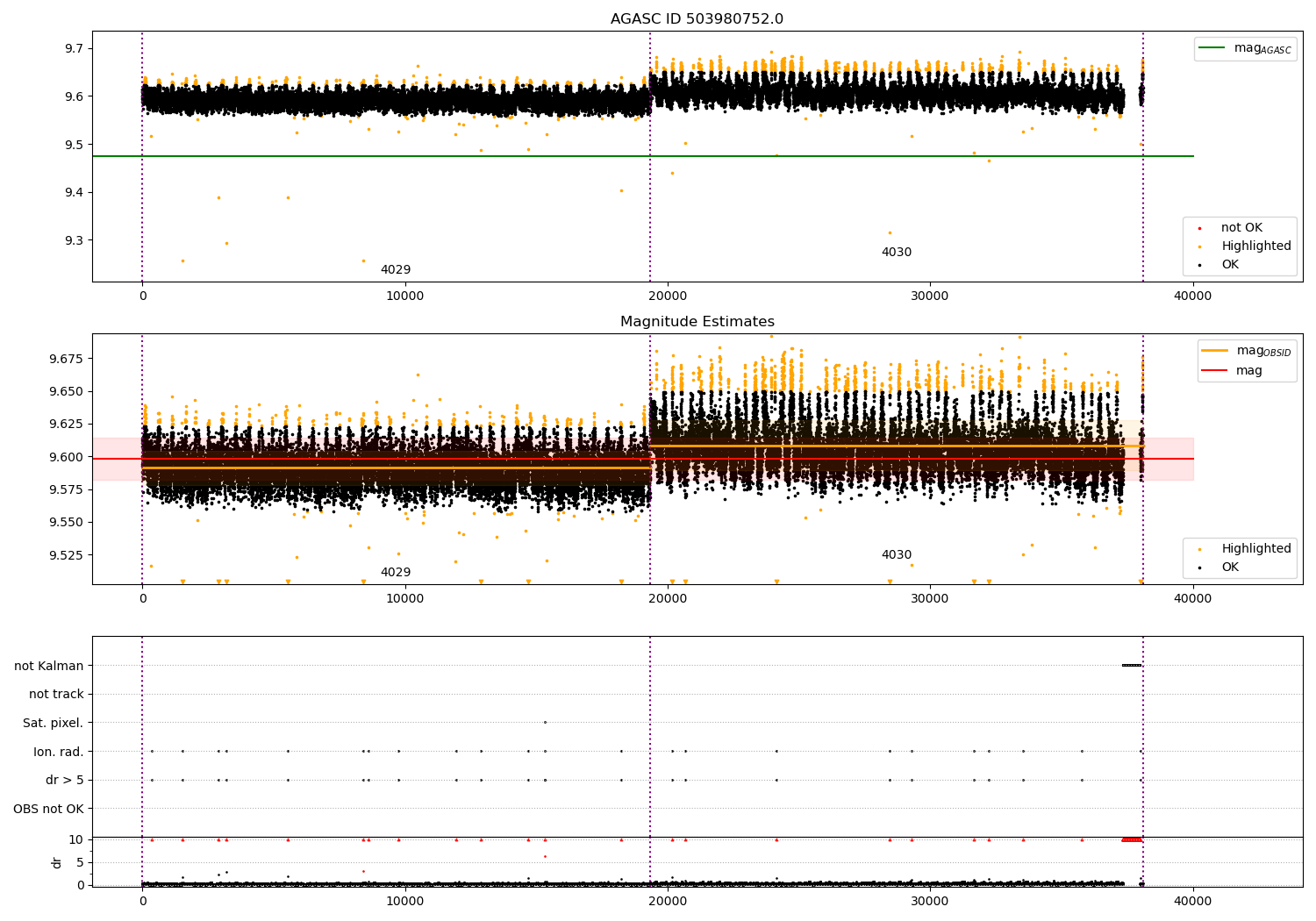
Task: Click the 'not track' row label
Action: tap(56, 695)
